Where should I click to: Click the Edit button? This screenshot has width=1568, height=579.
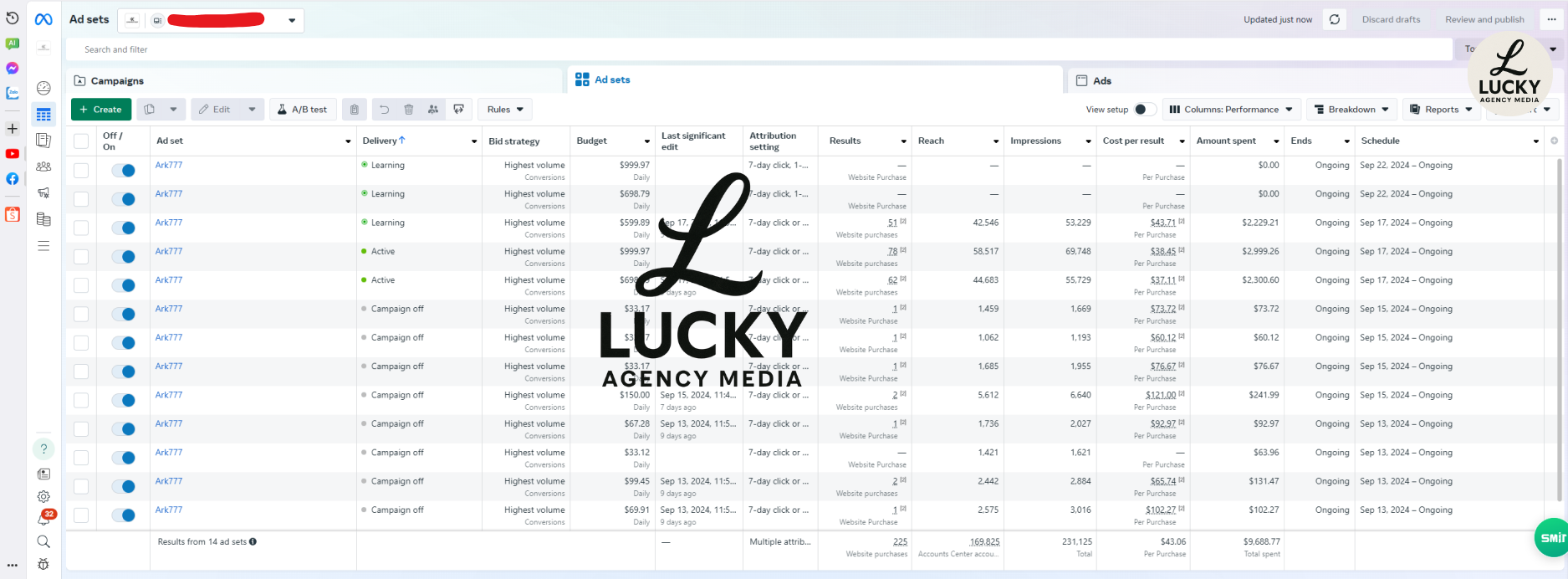pos(215,110)
